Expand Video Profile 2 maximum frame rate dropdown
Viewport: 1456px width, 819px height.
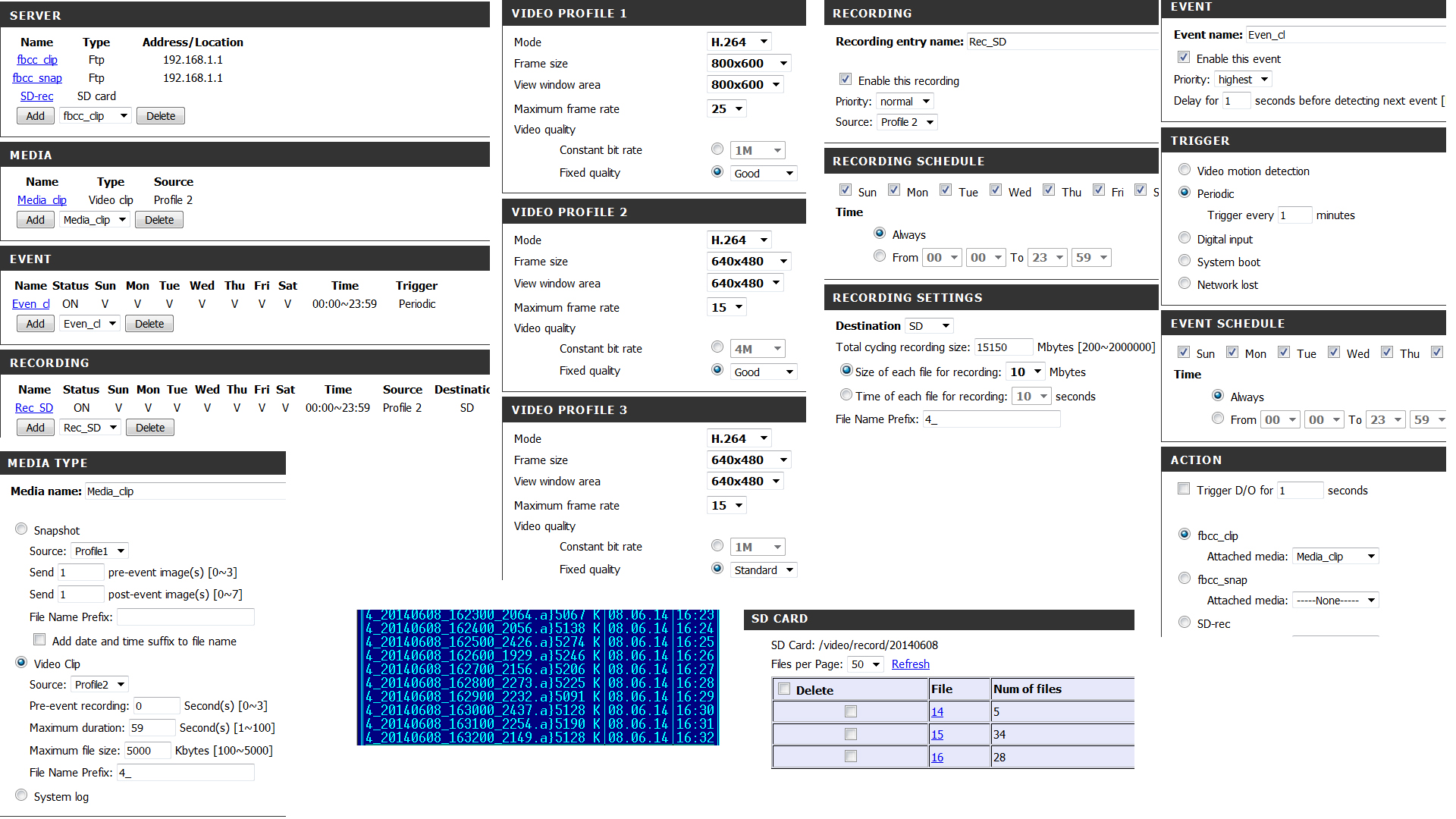pyautogui.click(x=727, y=308)
